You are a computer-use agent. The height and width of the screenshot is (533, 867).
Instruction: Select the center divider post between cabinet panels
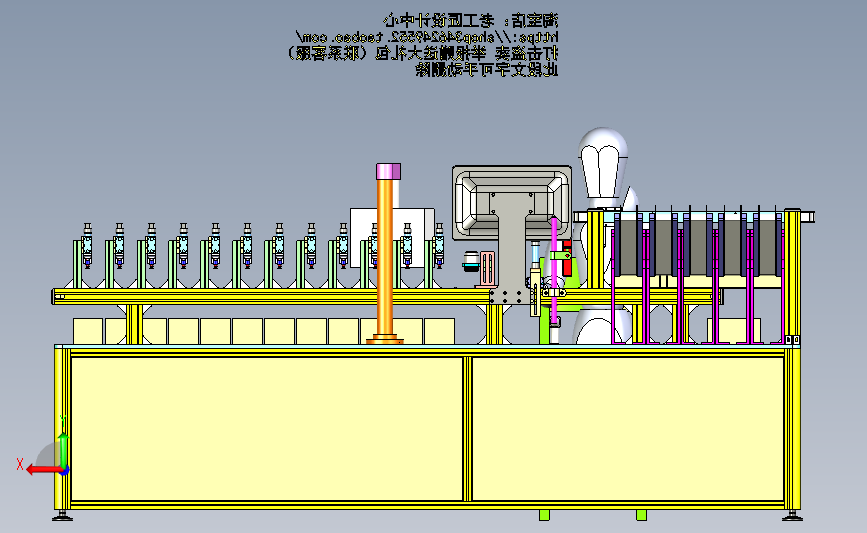click(467, 429)
